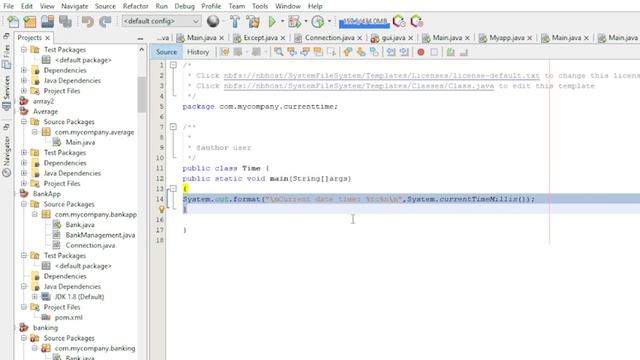Toggle Bookmark on current line

pyautogui.click(x=374, y=52)
